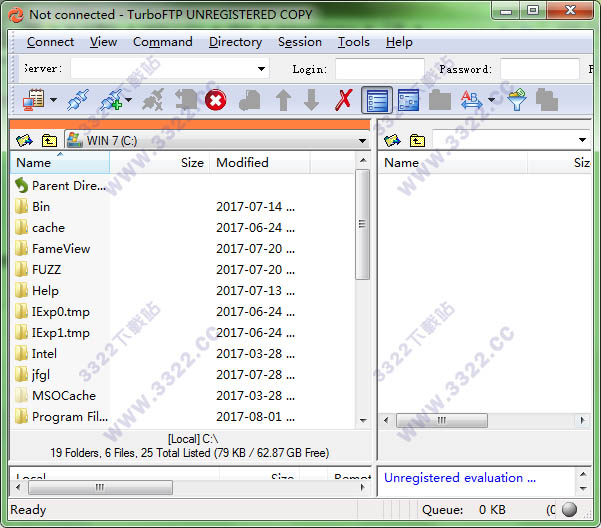This screenshot has width=601, height=528.
Task: Click the AB rename/transfer mode icon
Action: 471,100
